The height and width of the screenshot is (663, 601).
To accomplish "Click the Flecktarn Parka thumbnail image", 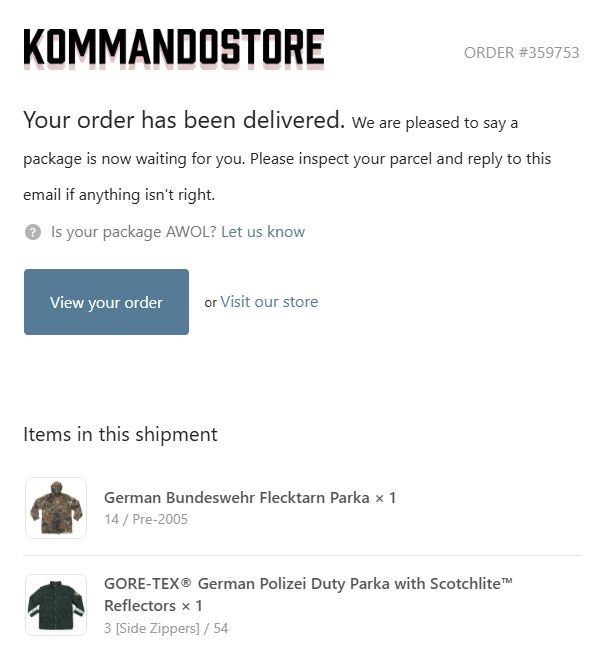I will 56,508.
